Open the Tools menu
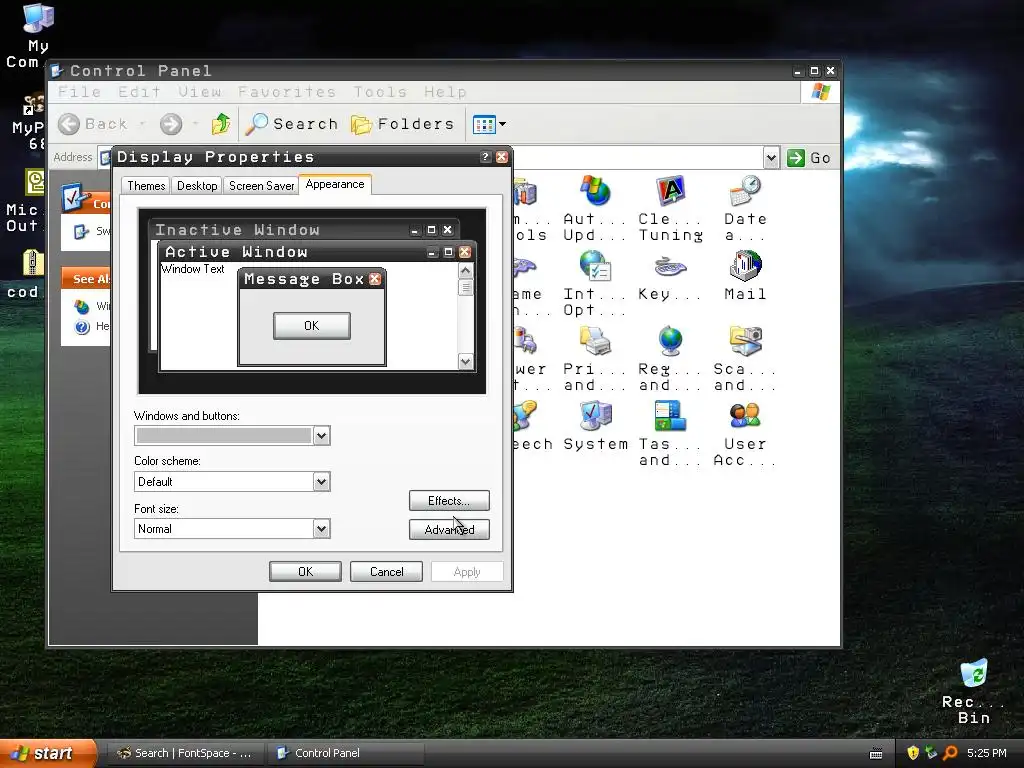The height and width of the screenshot is (768, 1024). [380, 92]
